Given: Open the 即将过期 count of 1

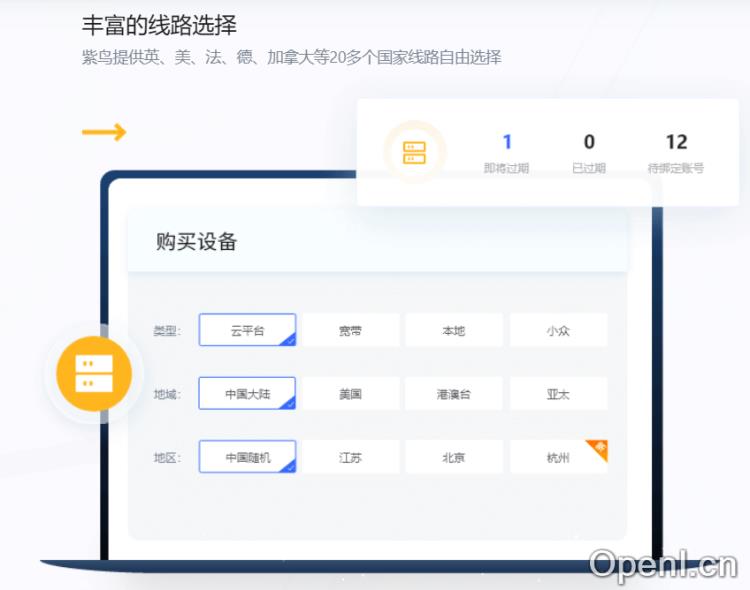Looking at the screenshot, I should tap(507, 143).
